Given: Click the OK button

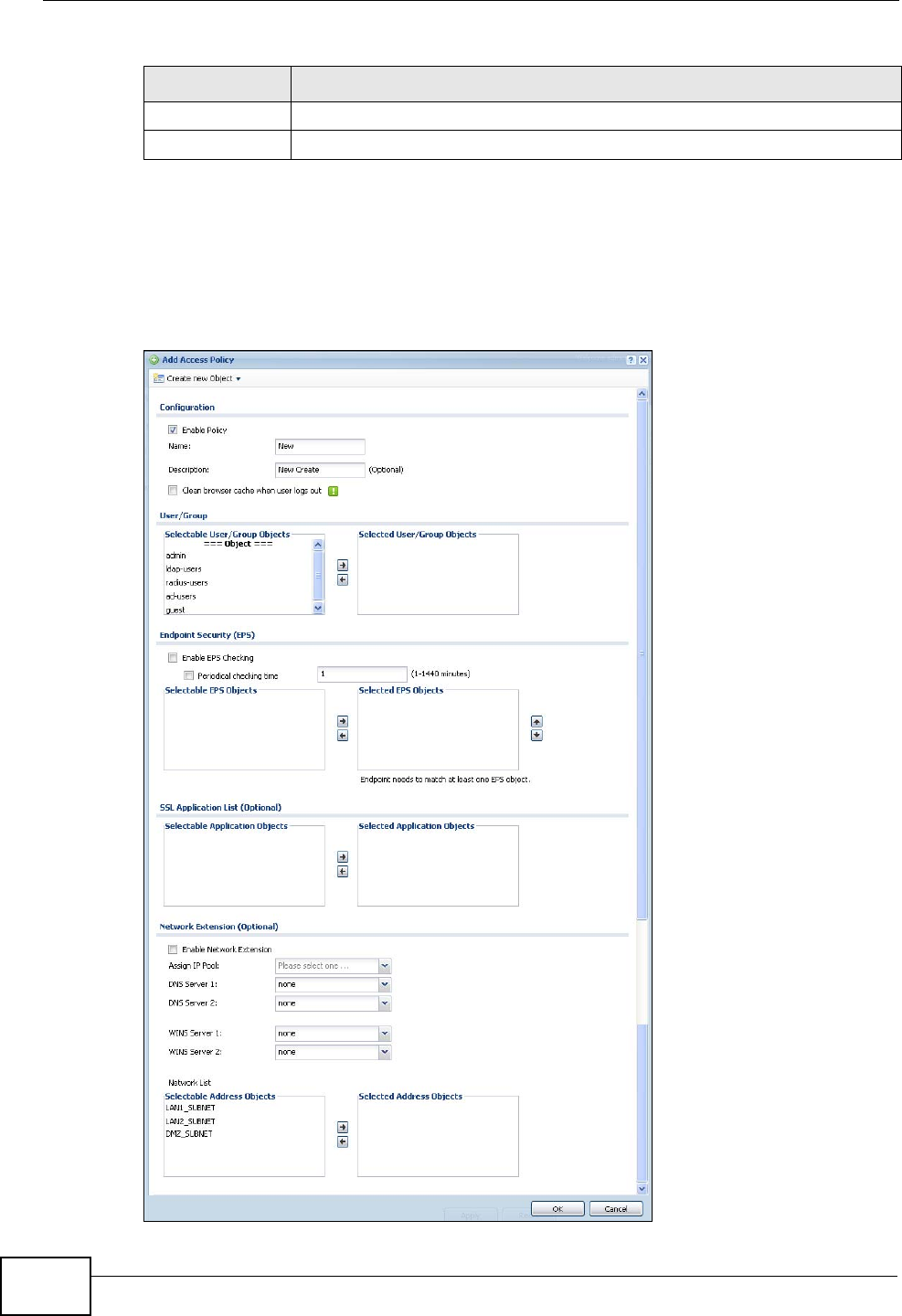Looking at the screenshot, I should [557, 1208].
